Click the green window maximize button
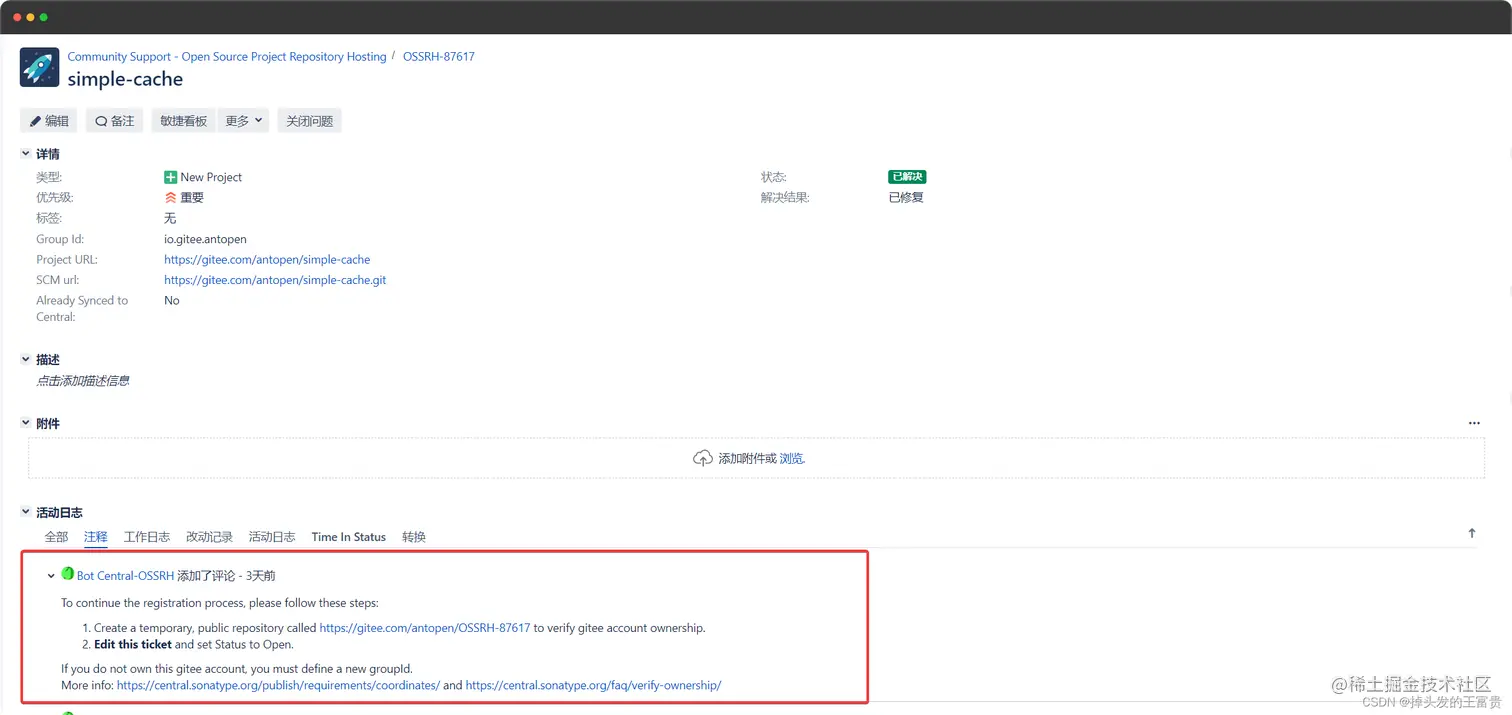 click(x=43, y=17)
